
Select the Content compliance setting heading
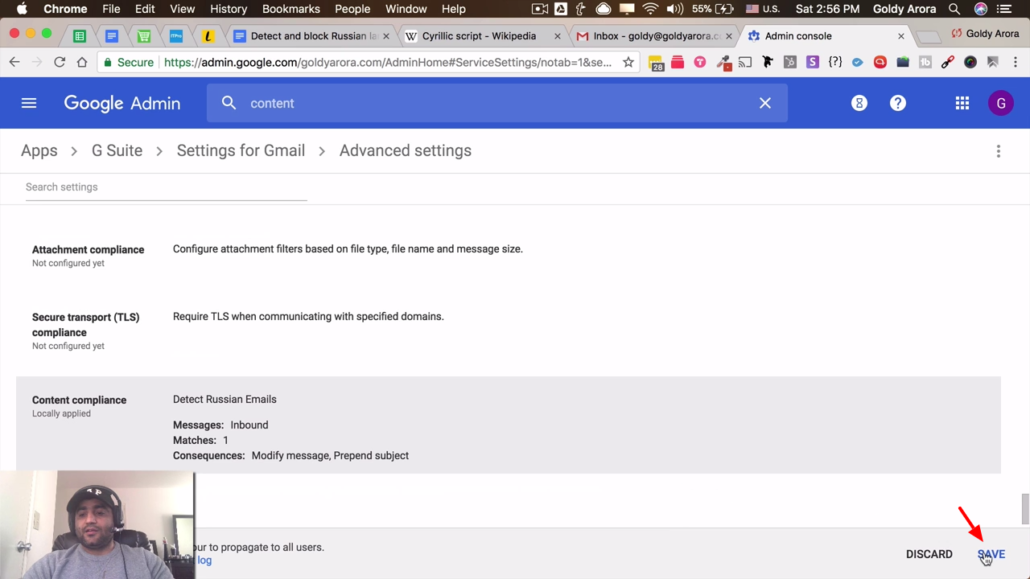[79, 400]
